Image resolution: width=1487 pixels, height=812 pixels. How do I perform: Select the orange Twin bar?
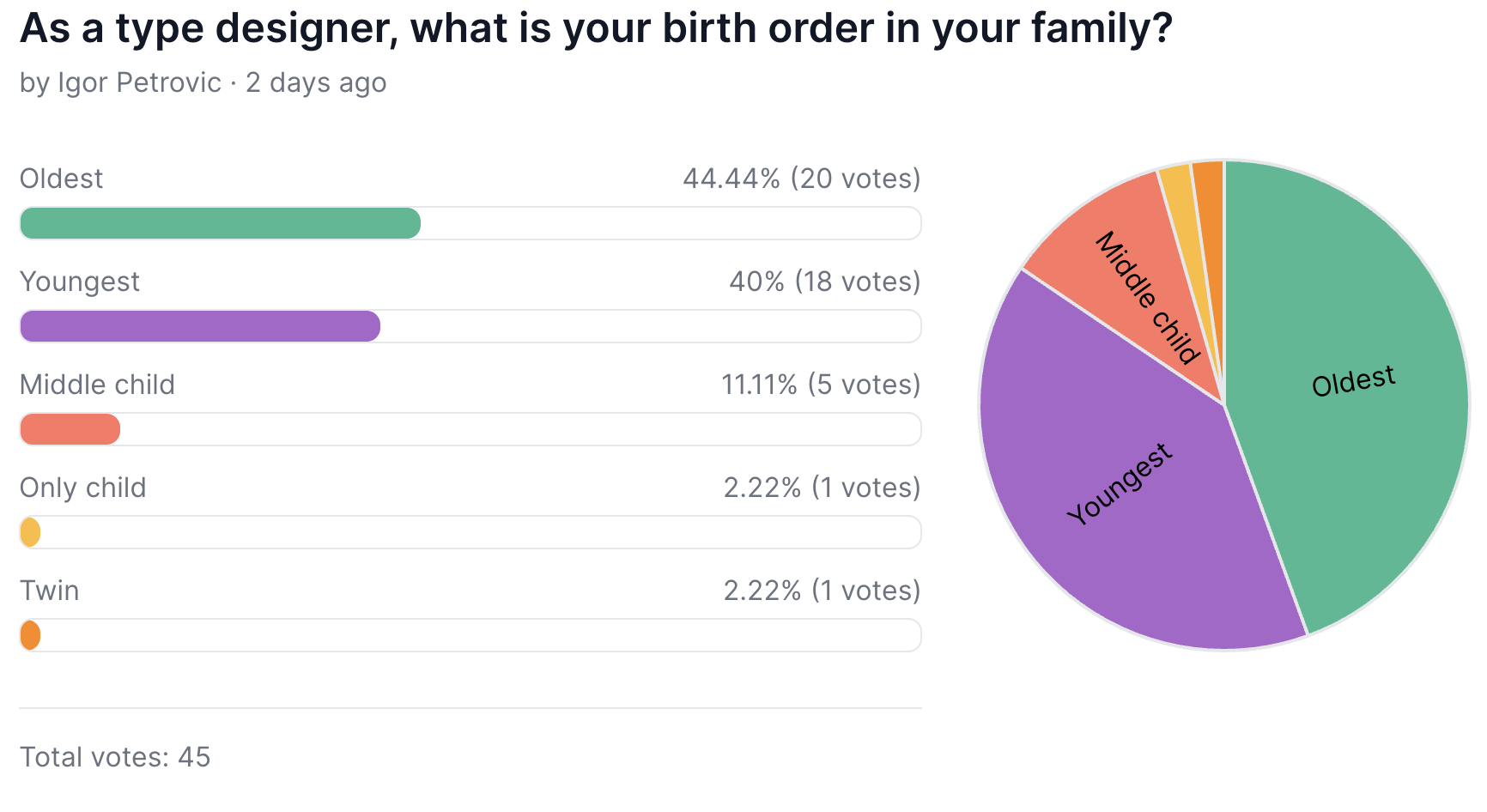pos(30,635)
